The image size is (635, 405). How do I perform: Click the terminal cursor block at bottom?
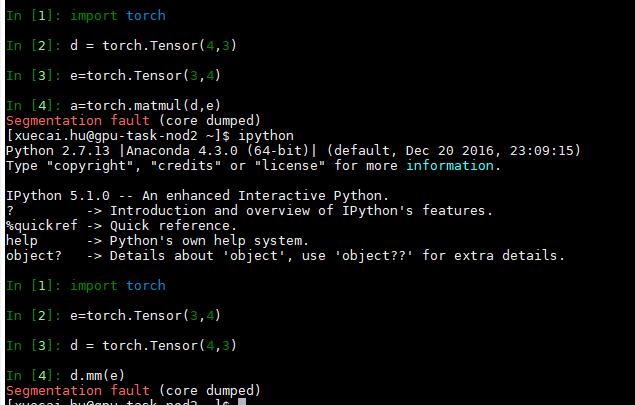242,402
